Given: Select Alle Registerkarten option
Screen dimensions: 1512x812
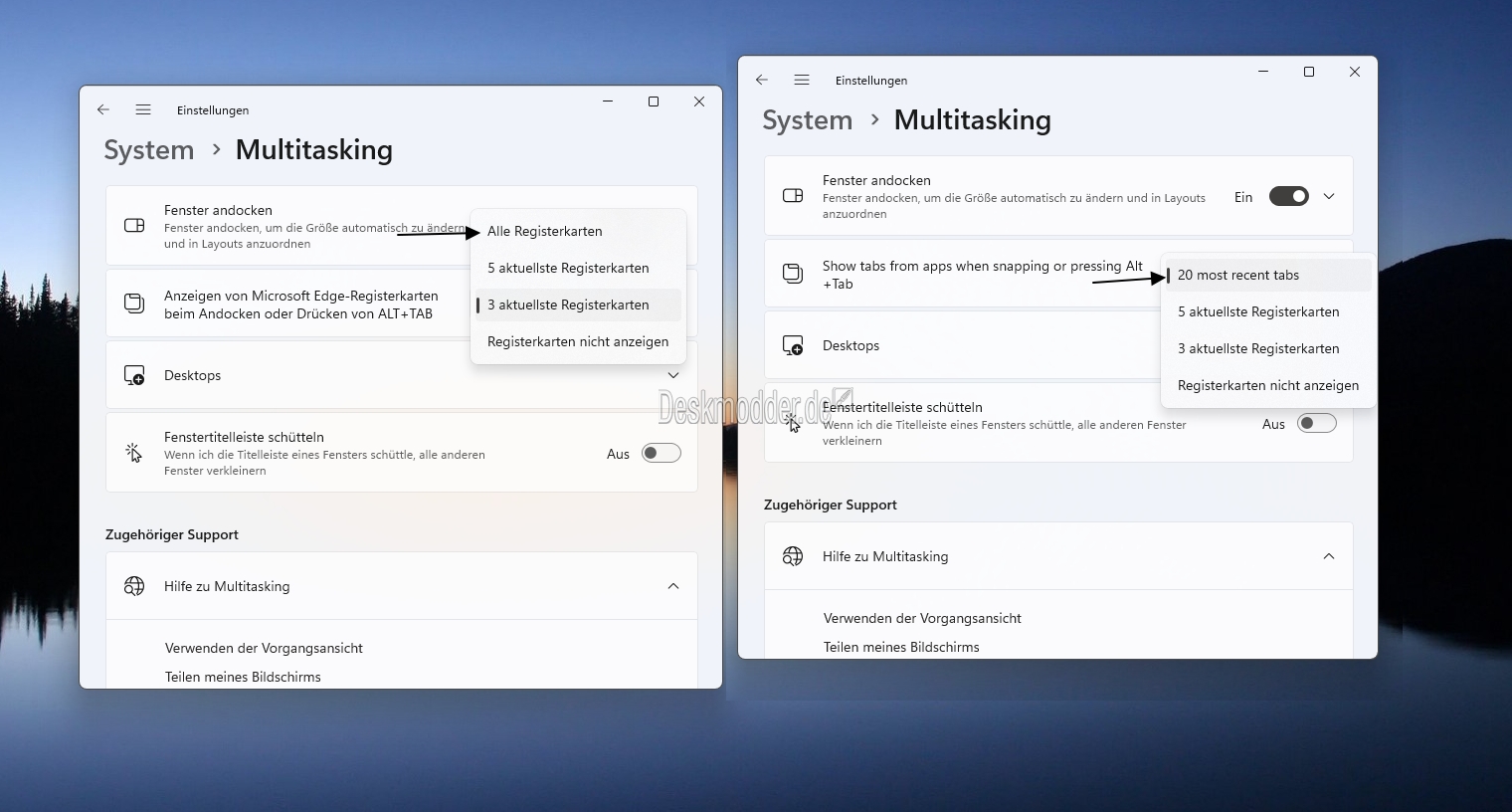Looking at the screenshot, I should tap(545, 231).
